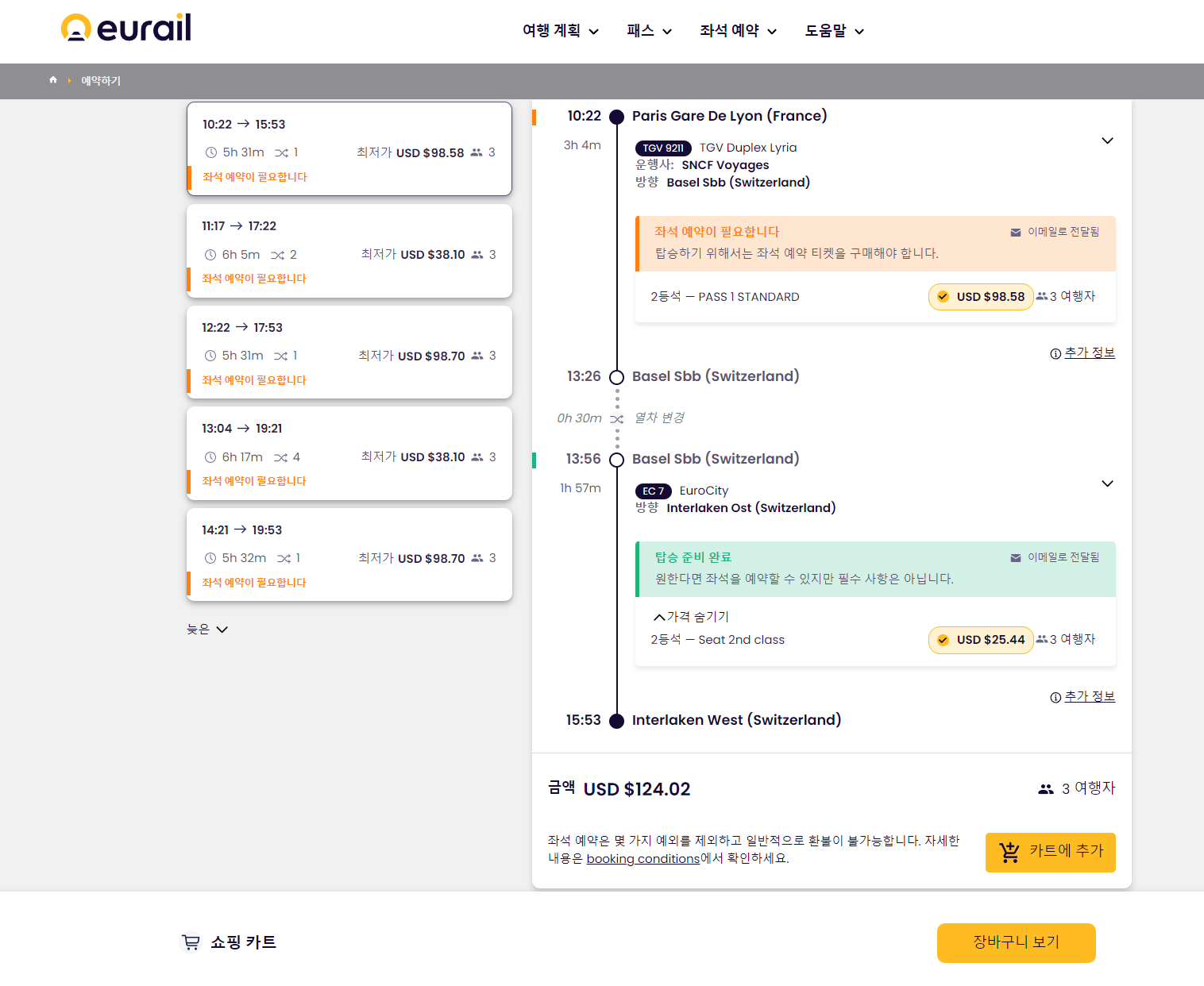This screenshot has width=1204, height=986.
Task: Click the transfer icon on 11:17 trip card
Action: coord(277,255)
